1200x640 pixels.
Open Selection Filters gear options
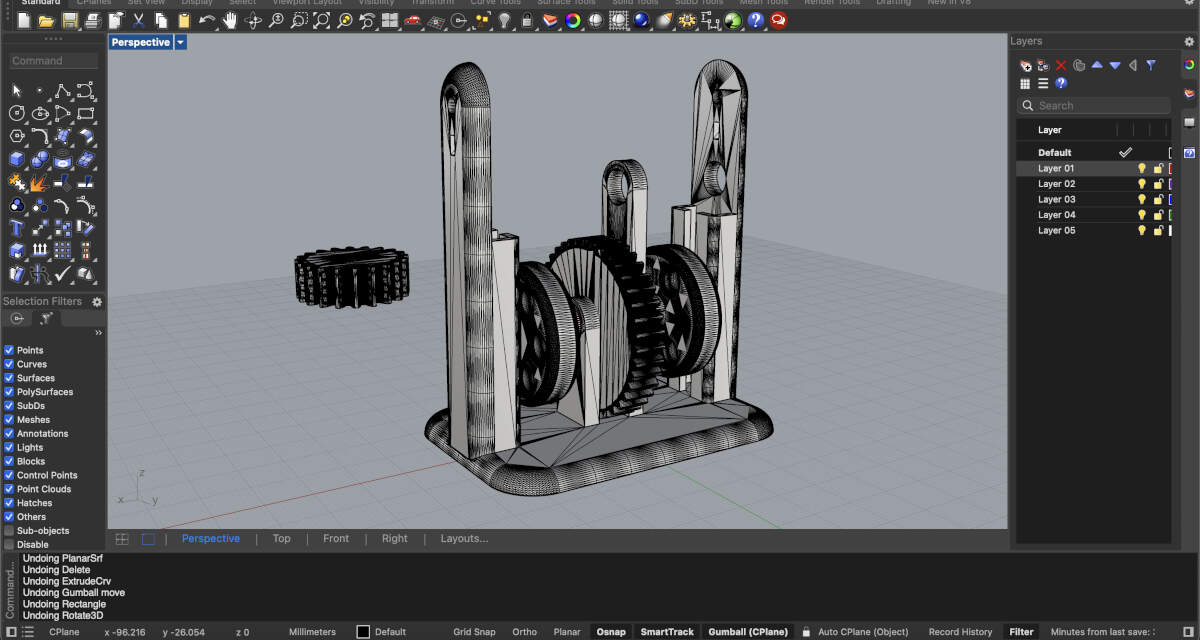click(97, 301)
